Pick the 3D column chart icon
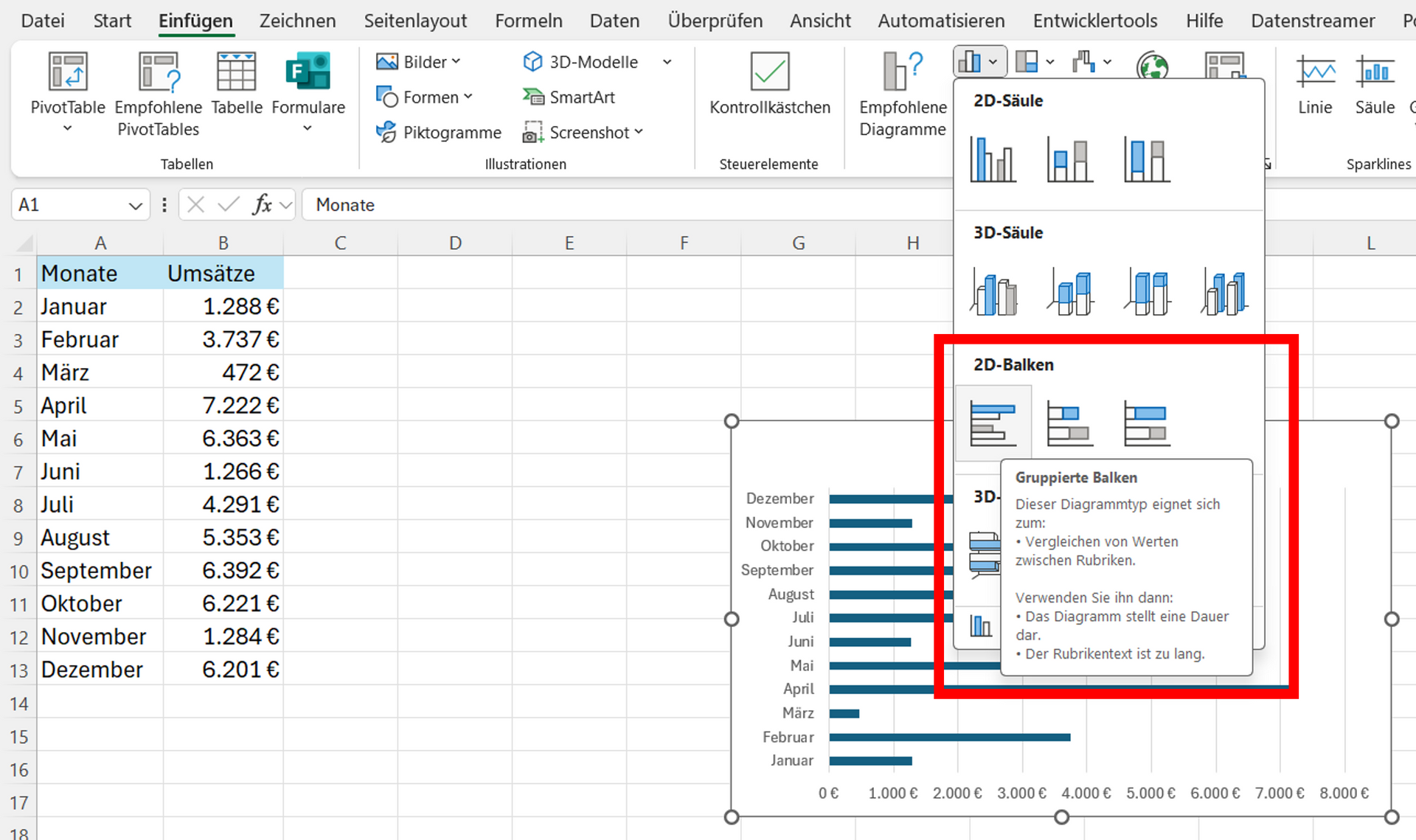 (1223, 292)
